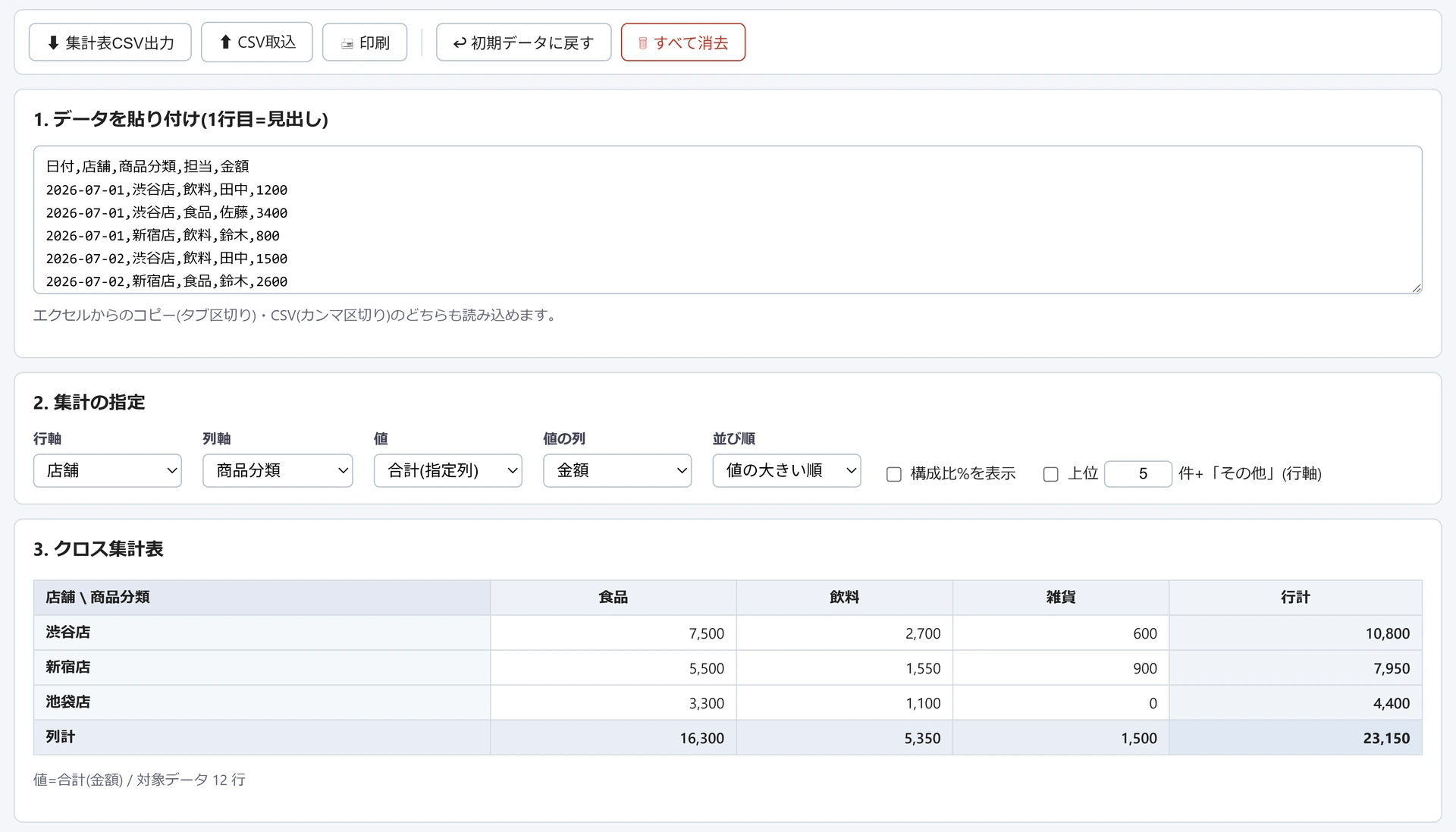Click the textarea resize handle corner

(1416, 287)
